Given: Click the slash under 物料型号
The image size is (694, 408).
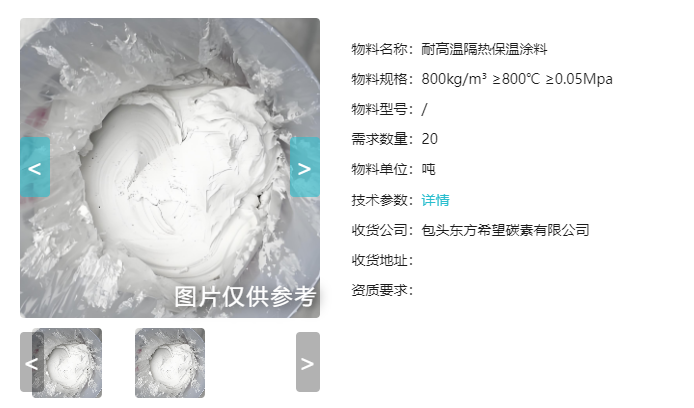Looking at the screenshot, I should point(424,109).
